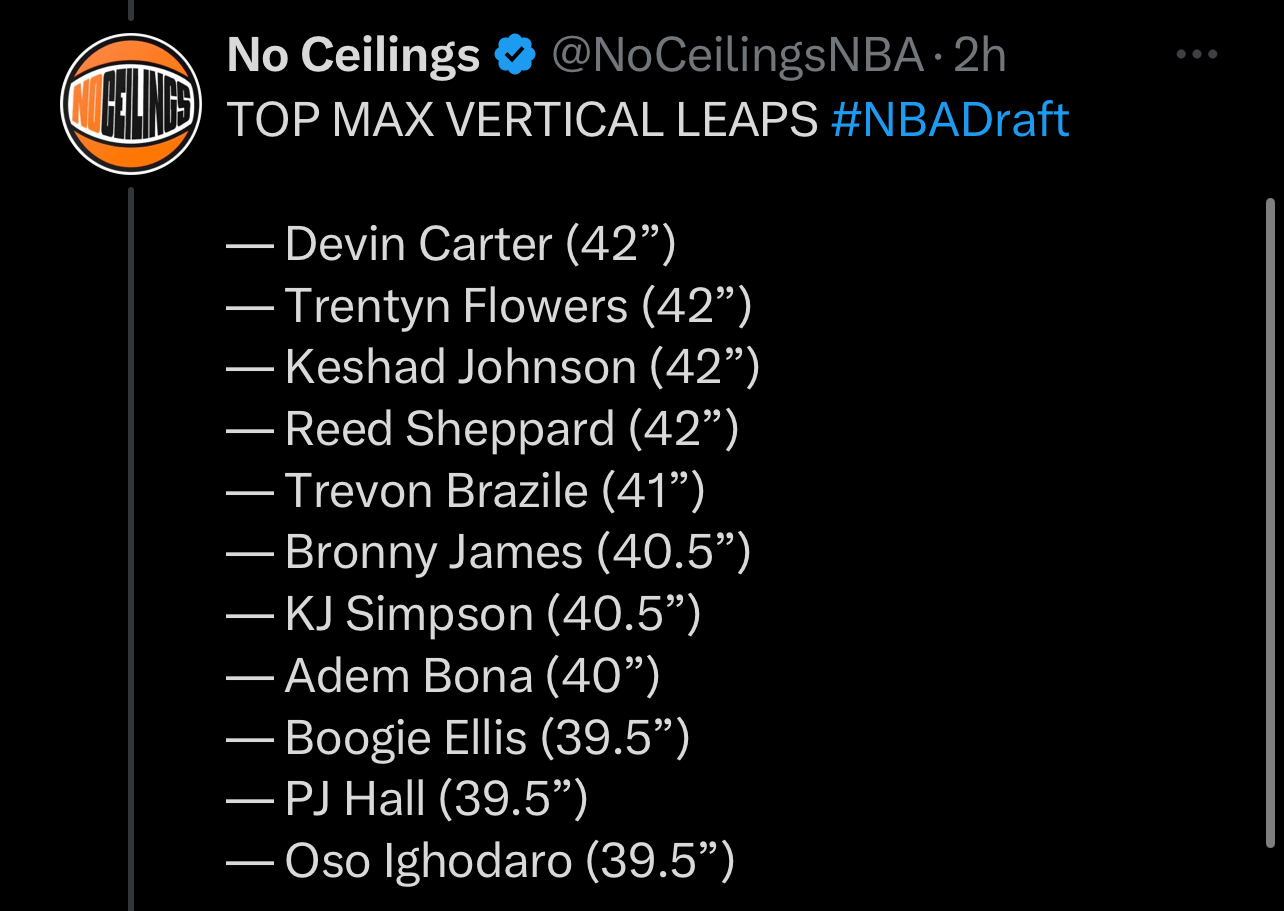1284x911 pixels.
Task: Open the @NoCeilingsNBA handle link
Action: point(737,56)
